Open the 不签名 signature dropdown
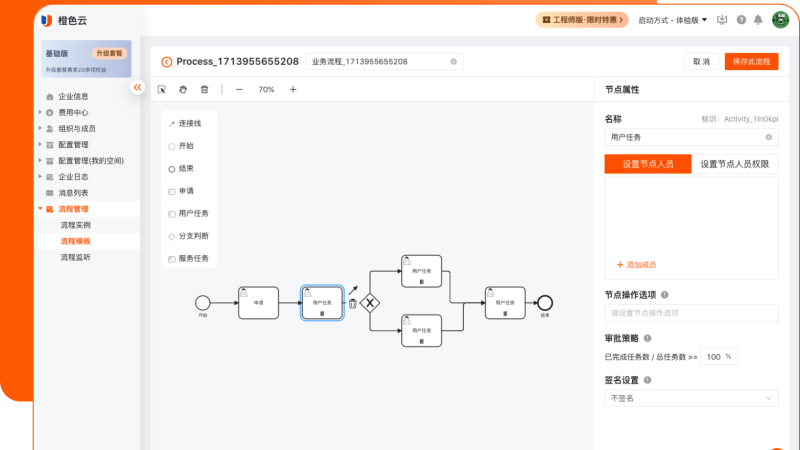 [x=691, y=398]
